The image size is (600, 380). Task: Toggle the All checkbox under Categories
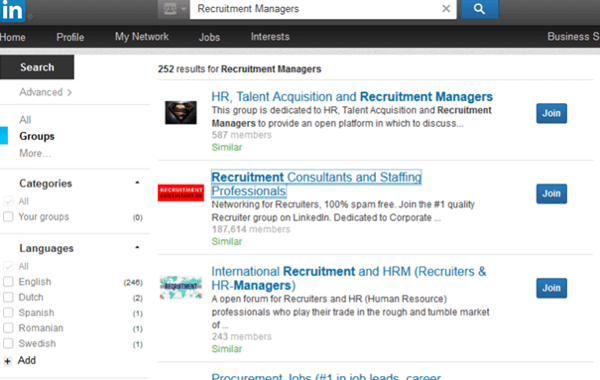pyautogui.click(x=8, y=201)
